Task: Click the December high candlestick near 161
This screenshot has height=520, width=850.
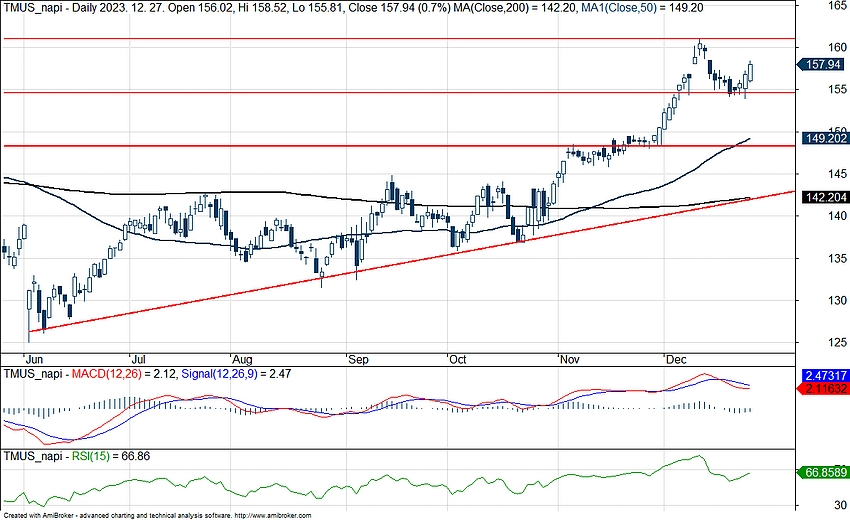Action: pyautogui.click(x=700, y=47)
